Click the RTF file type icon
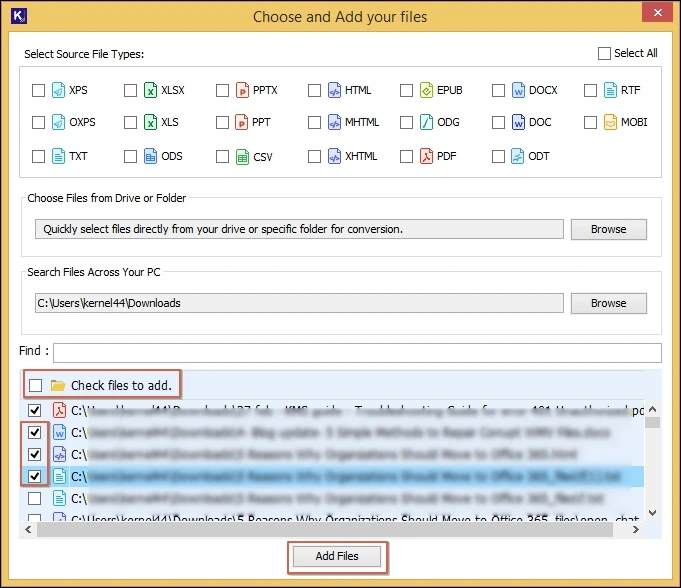681x588 pixels. click(610, 90)
